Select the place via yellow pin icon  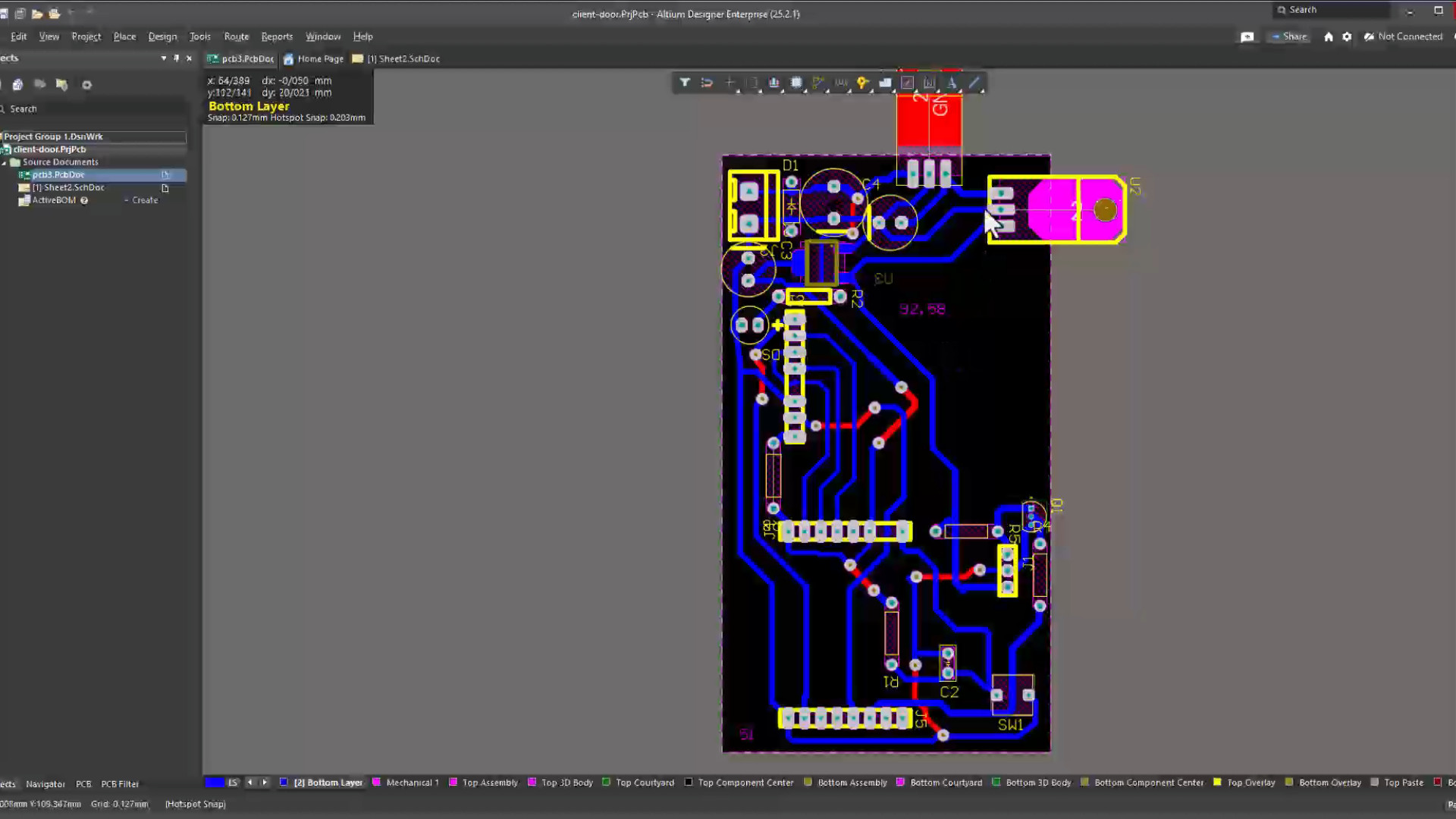(862, 83)
